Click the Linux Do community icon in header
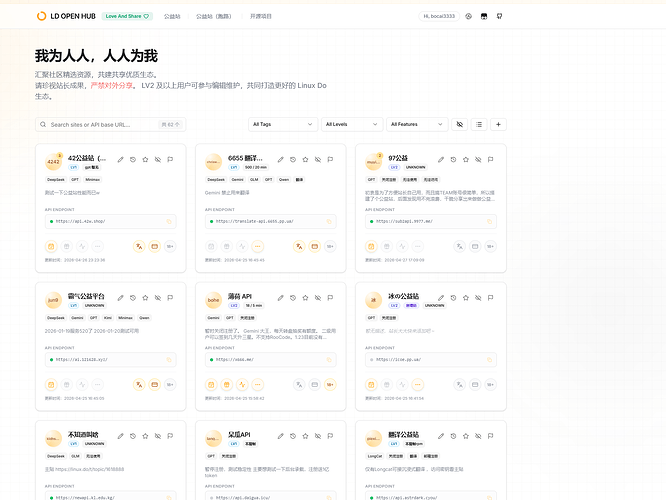This screenshot has height=500, width=666. [x=484, y=16]
